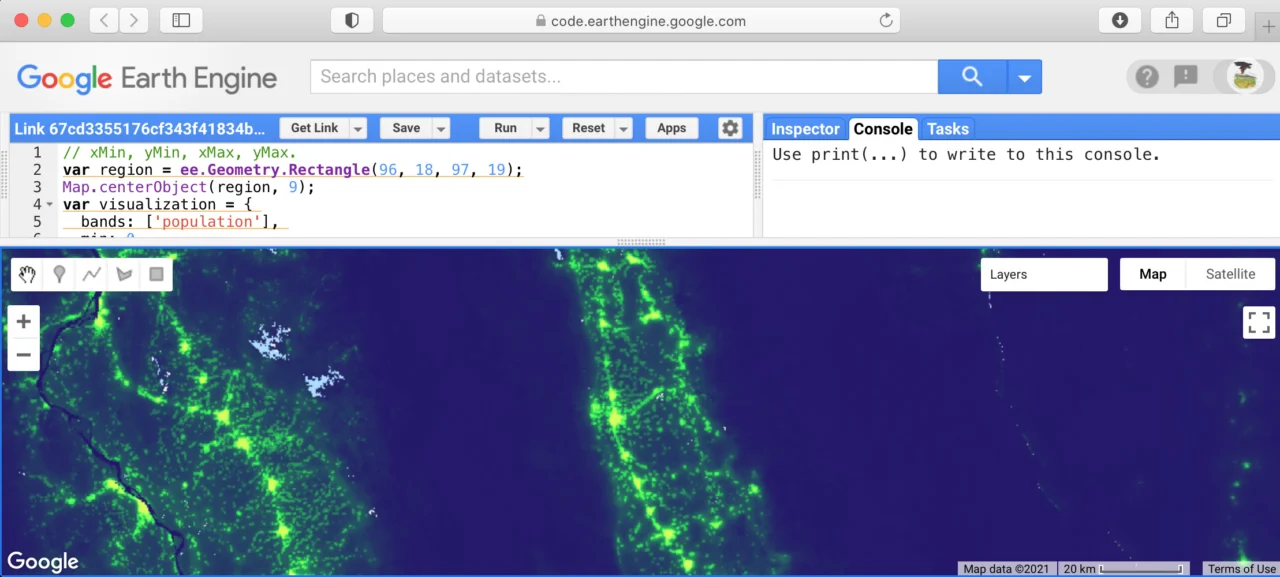1280x577 pixels.
Task: Toggle fullscreen map view
Action: point(1259,322)
